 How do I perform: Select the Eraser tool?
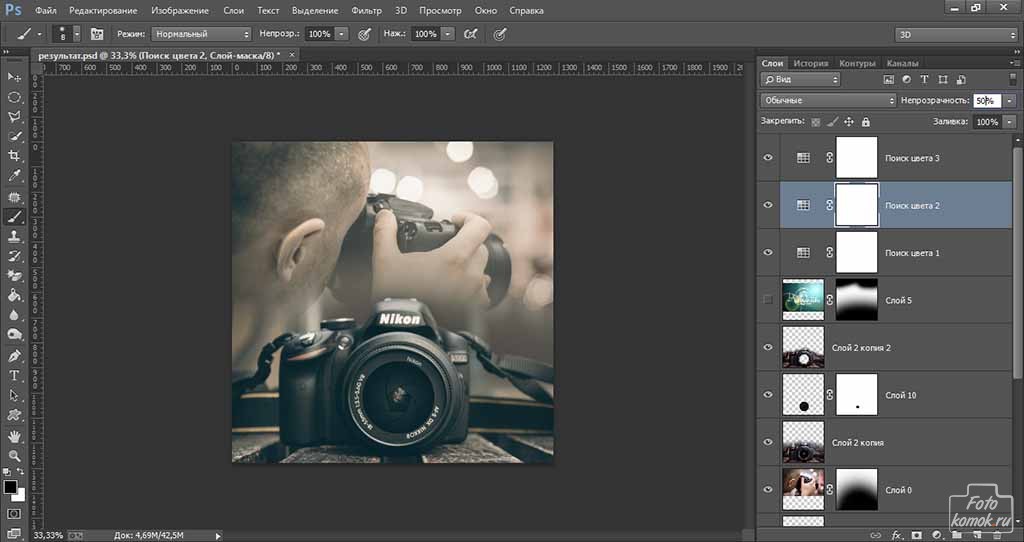tap(14, 276)
